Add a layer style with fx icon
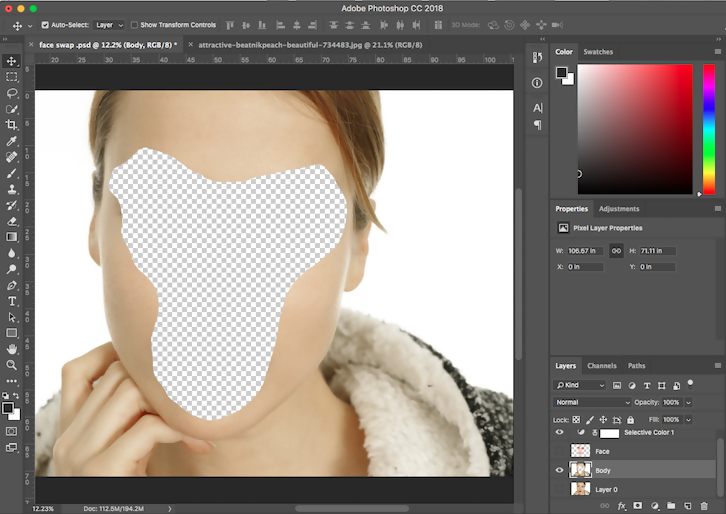 click(x=621, y=506)
